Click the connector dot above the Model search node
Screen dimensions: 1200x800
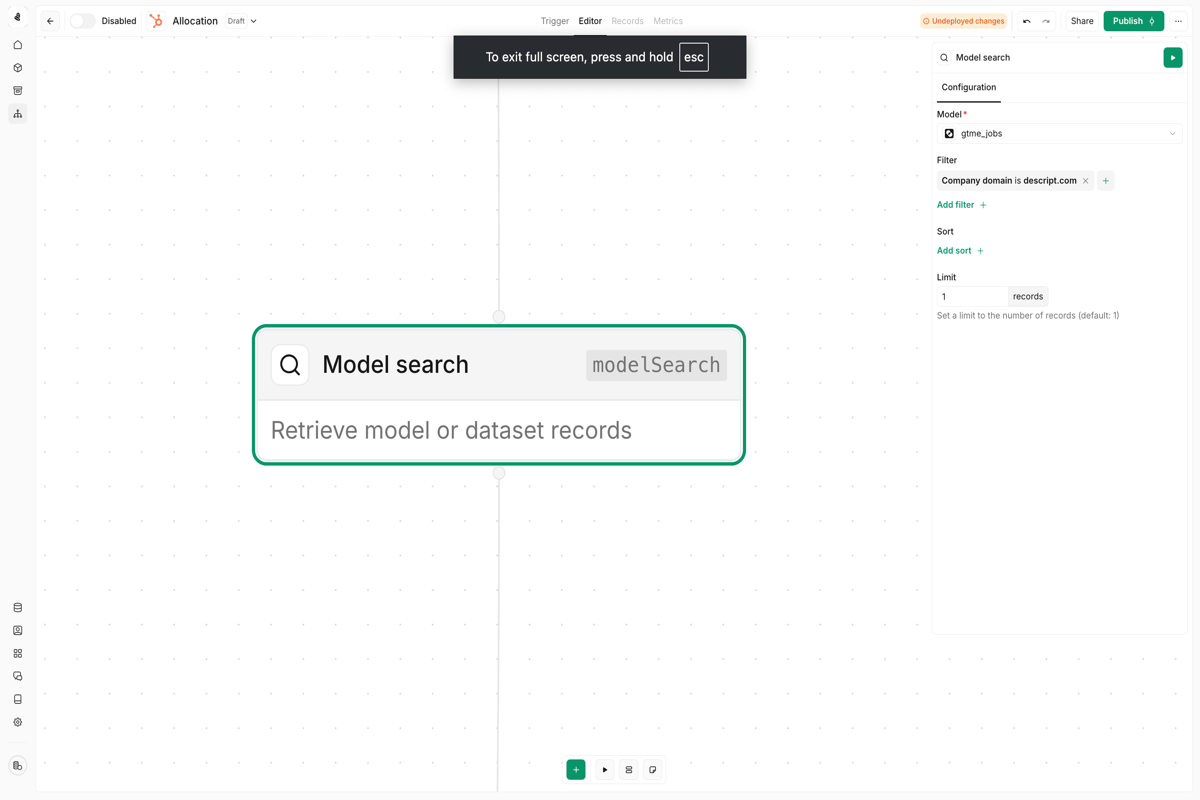pos(499,317)
